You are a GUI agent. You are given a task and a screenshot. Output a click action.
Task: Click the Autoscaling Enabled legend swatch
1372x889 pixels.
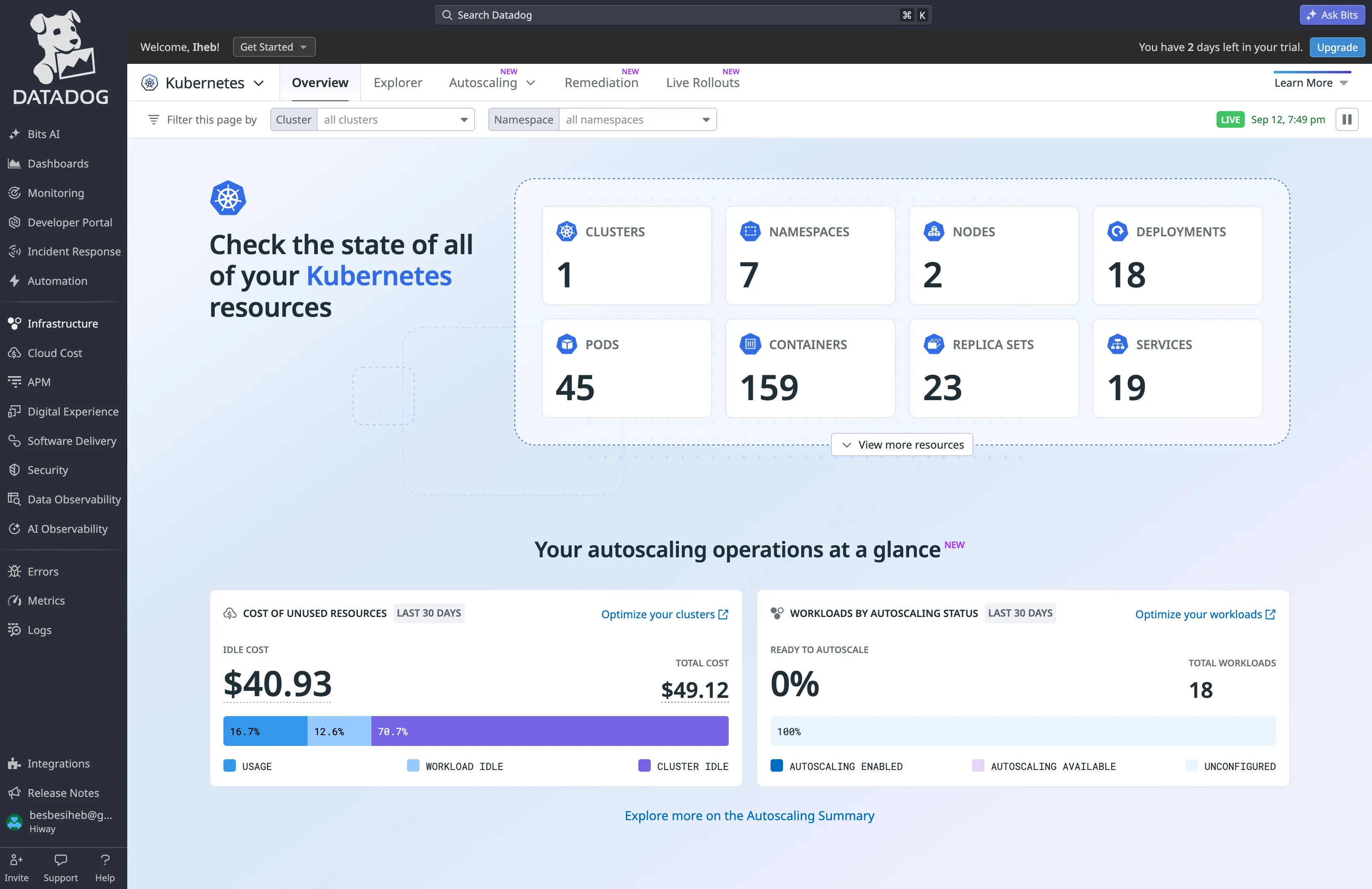tap(776, 765)
